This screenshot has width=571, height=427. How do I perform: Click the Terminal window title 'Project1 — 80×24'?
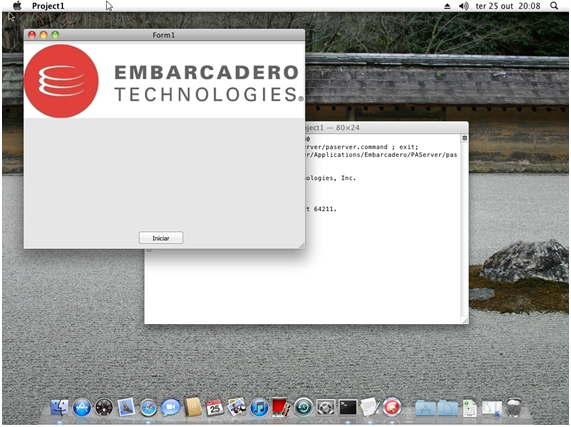(x=332, y=128)
